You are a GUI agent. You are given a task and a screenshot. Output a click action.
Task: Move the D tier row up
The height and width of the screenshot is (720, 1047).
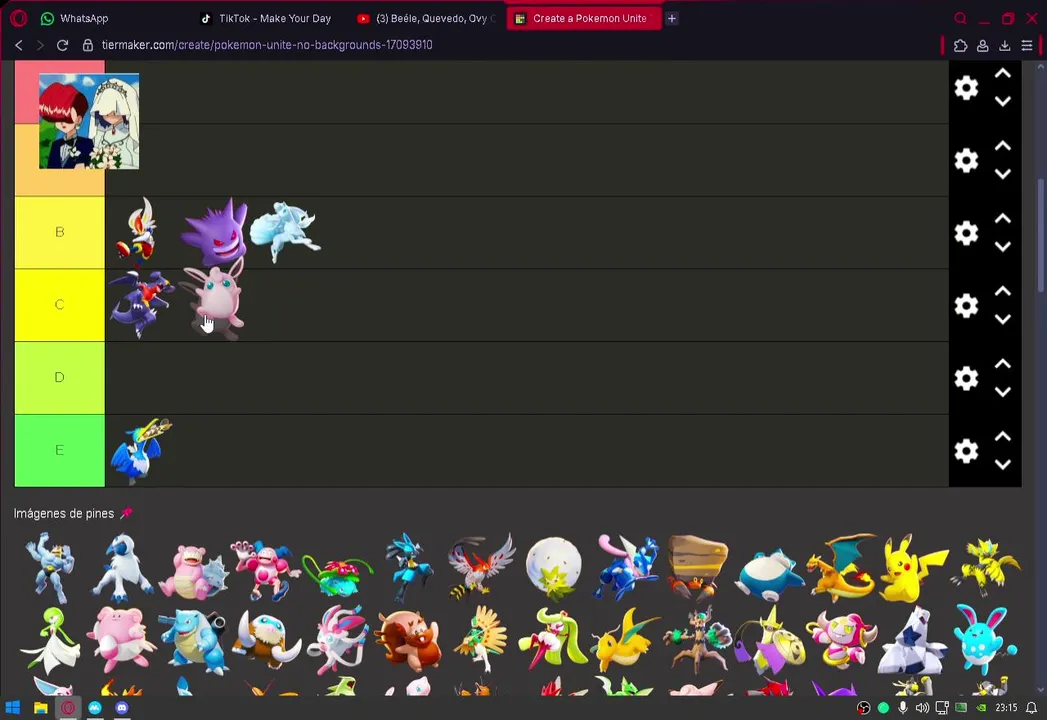coord(1003,364)
